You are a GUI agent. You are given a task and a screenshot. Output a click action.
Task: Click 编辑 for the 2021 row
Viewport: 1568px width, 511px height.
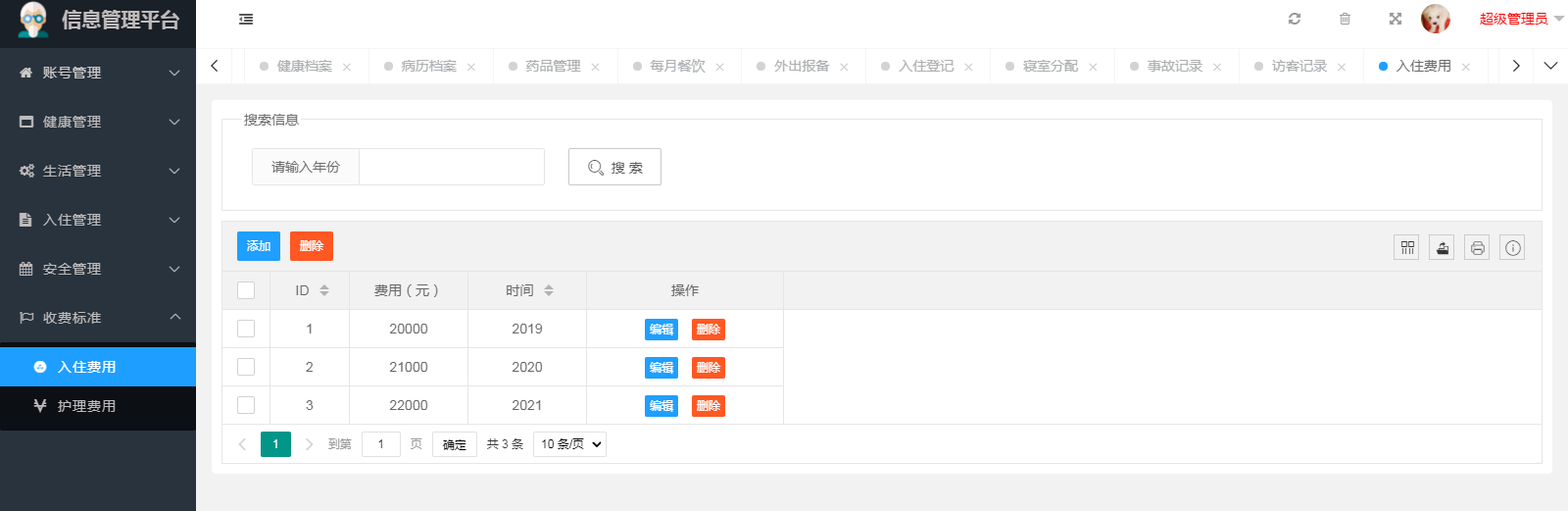pyautogui.click(x=661, y=406)
